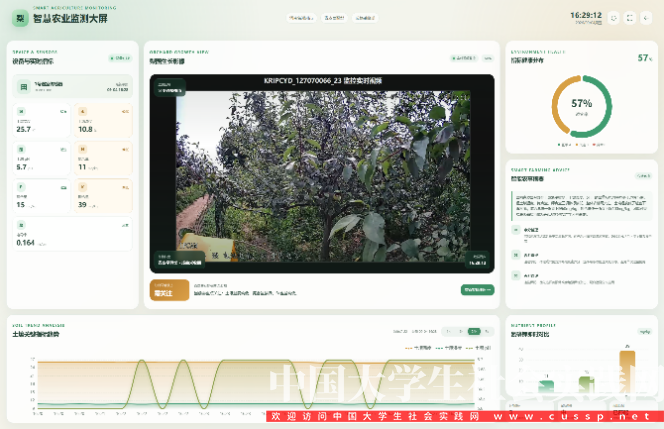
Task: Open the 39 sensor reading card
Action: pos(103,196)
